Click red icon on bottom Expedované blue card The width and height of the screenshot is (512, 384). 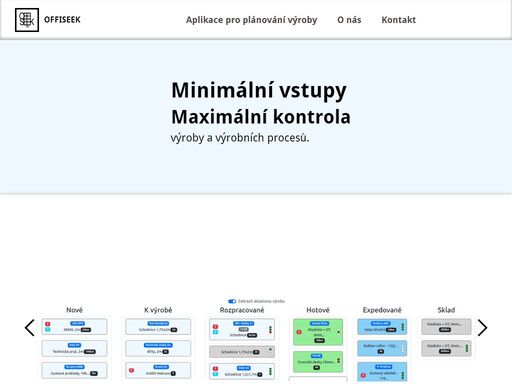[x=363, y=375]
